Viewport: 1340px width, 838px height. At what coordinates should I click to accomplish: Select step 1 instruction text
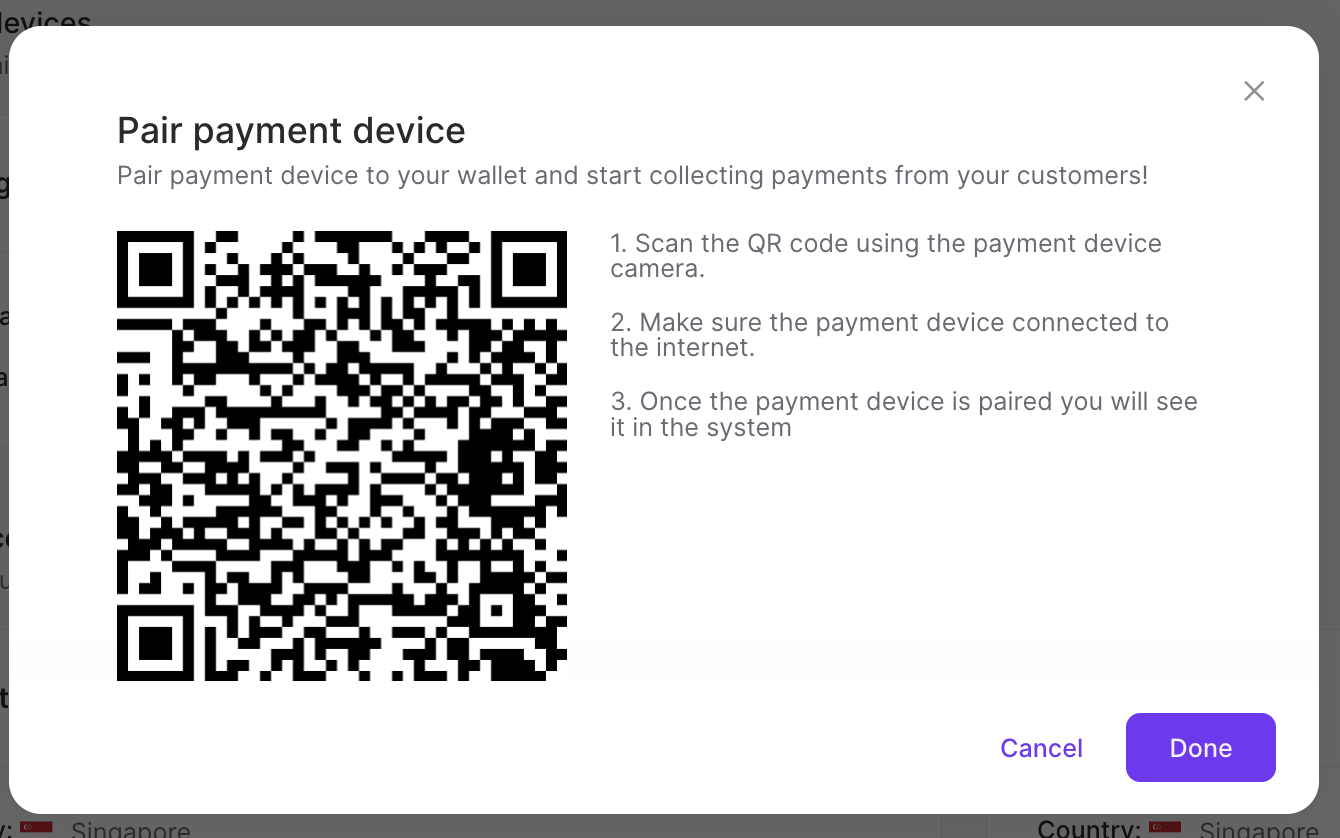pos(886,255)
